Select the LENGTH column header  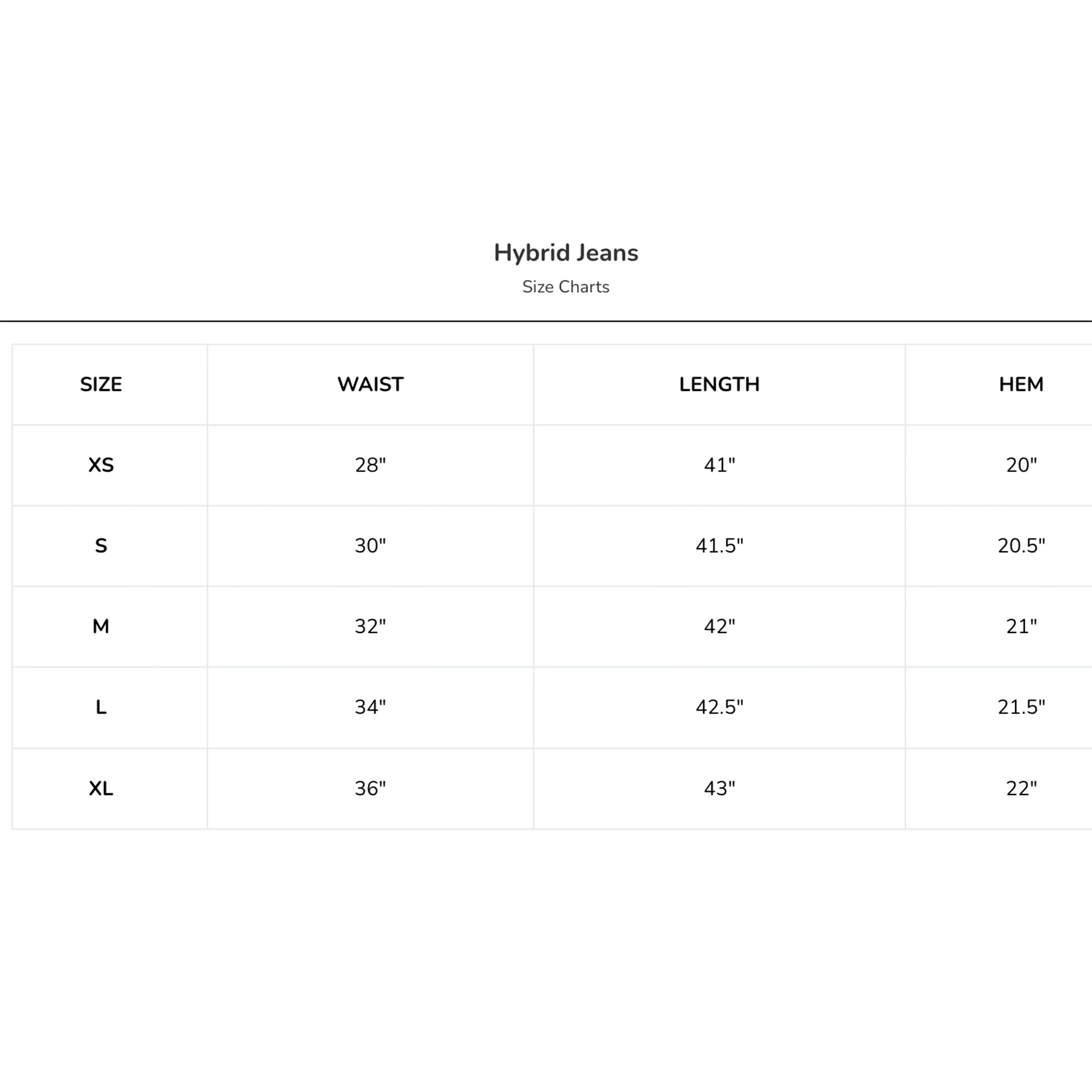[x=719, y=384]
